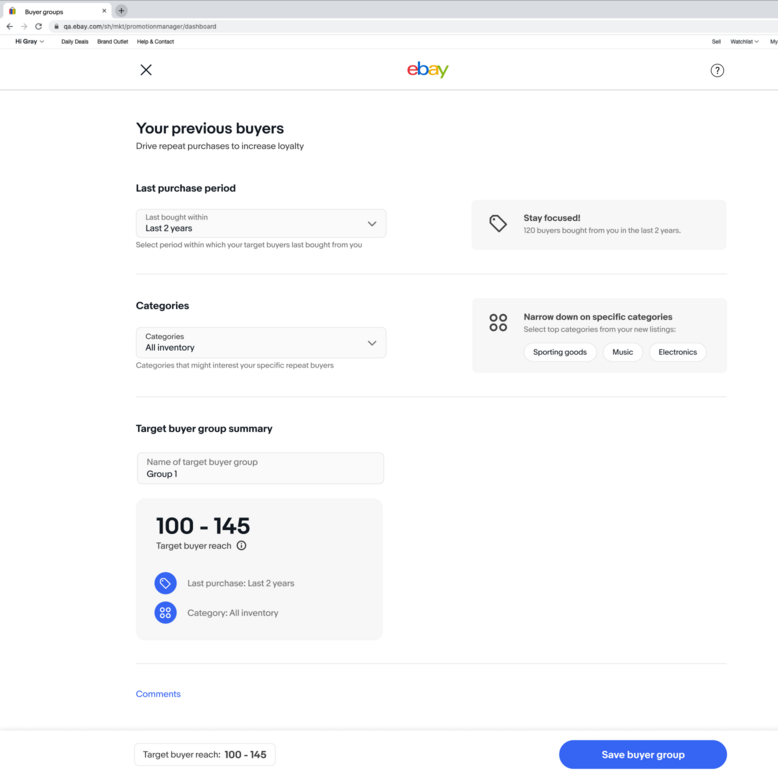The height and width of the screenshot is (778, 778).
Task: Click the blue last purchase tag icon
Action: coord(165,583)
